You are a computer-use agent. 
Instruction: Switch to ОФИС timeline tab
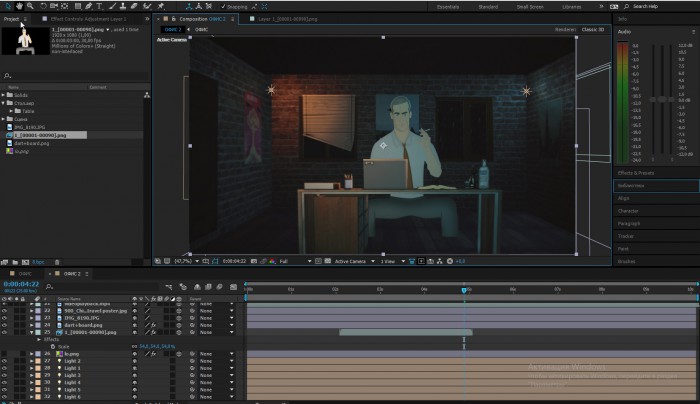pyautogui.click(x=25, y=274)
